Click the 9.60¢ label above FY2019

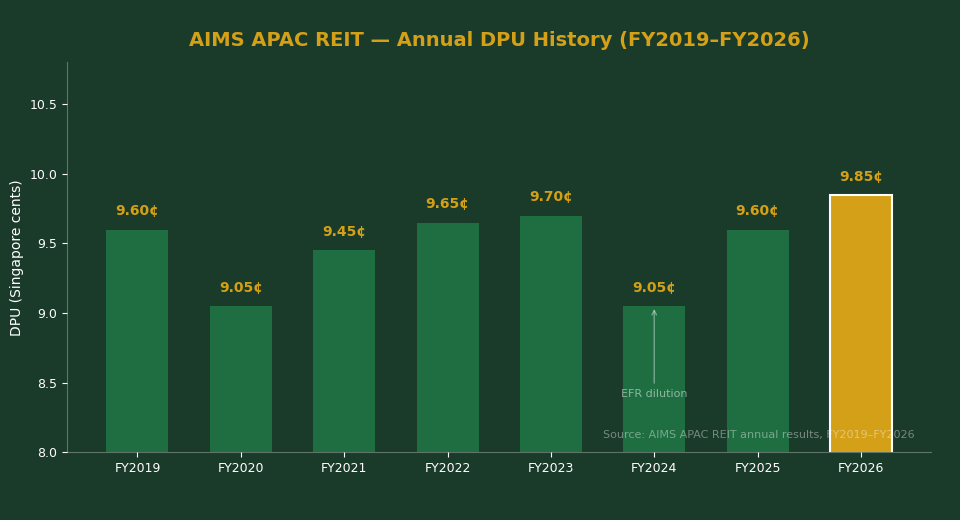pos(137,211)
